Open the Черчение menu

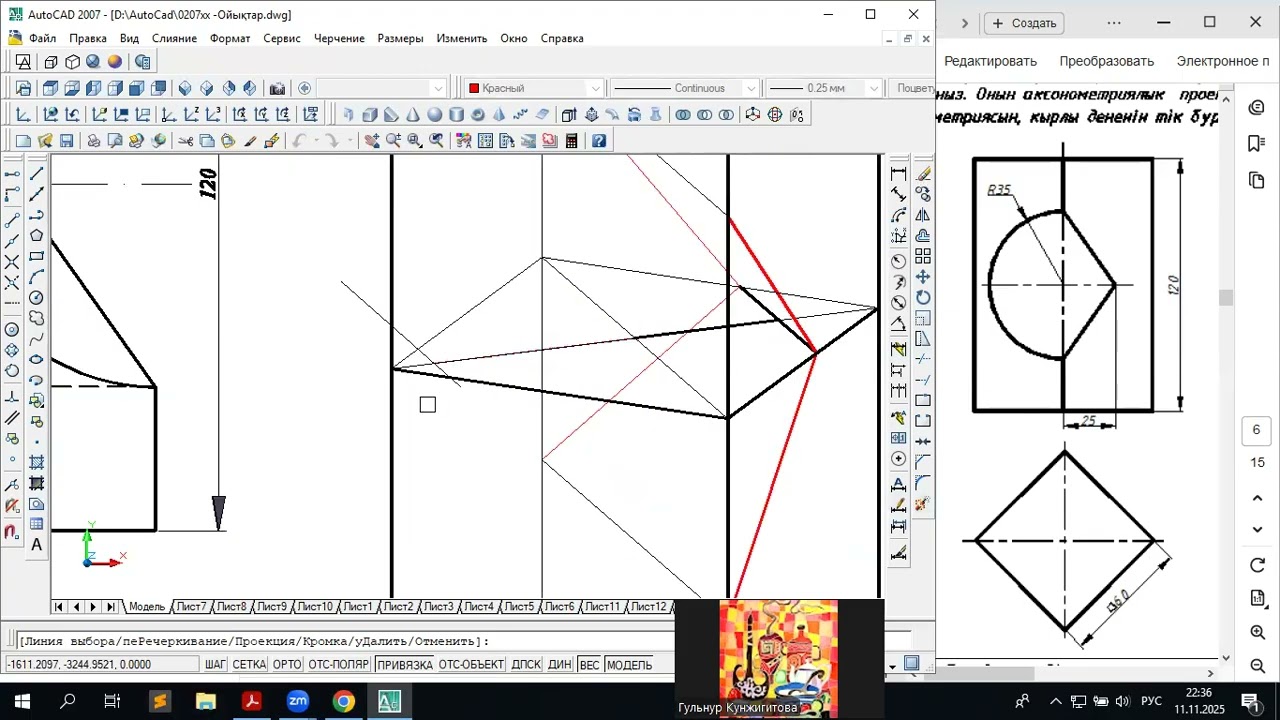pyautogui.click(x=339, y=38)
